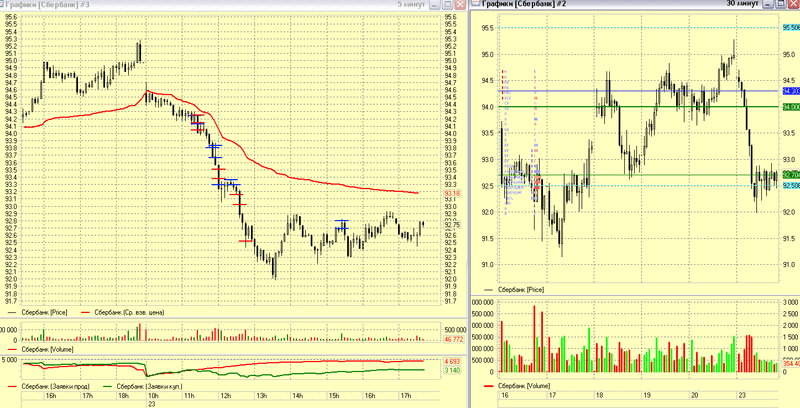
Task: Minimize the Графики [Сбербанк] #2 window
Action: [x=768, y=4]
